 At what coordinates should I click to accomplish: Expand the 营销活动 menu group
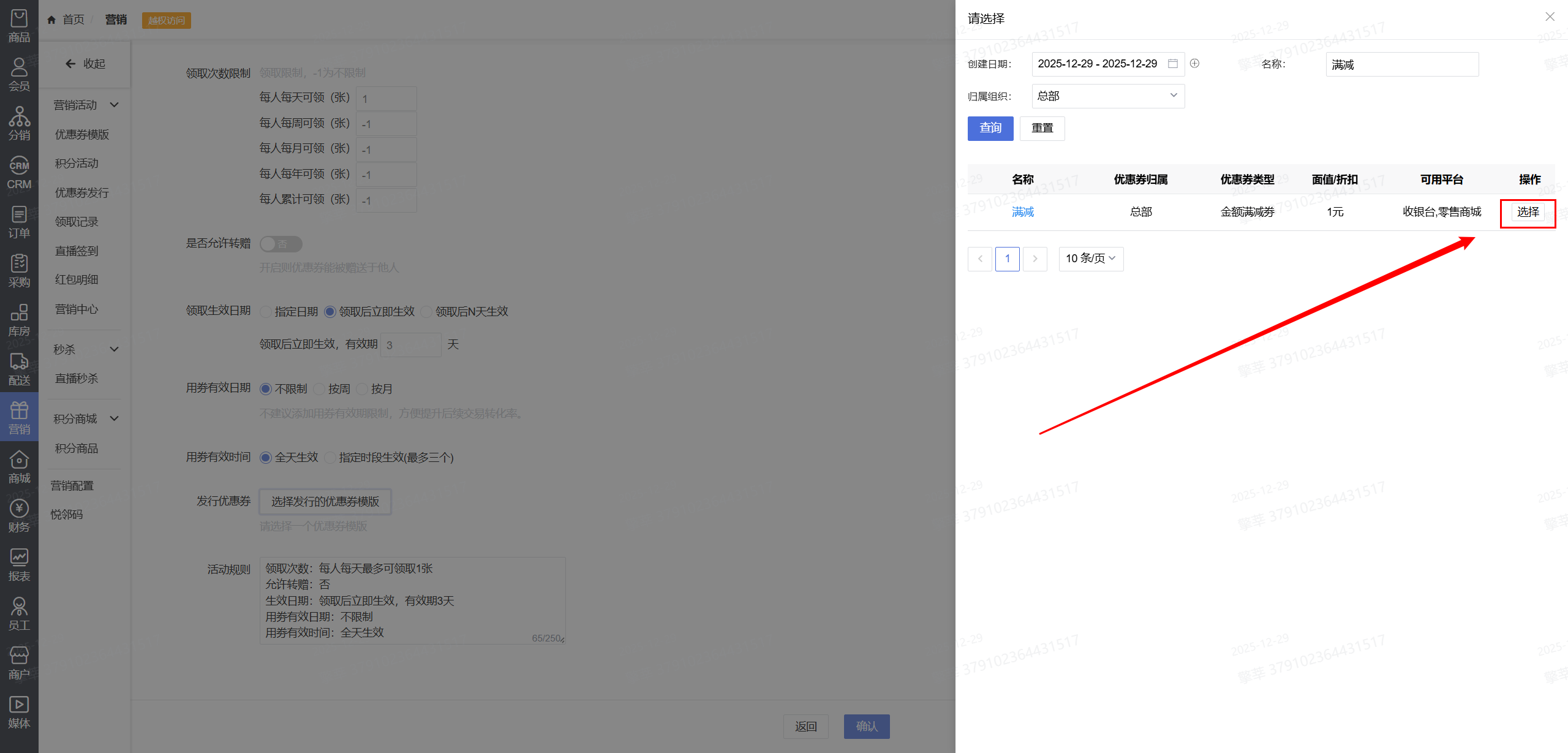tap(85, 105)
